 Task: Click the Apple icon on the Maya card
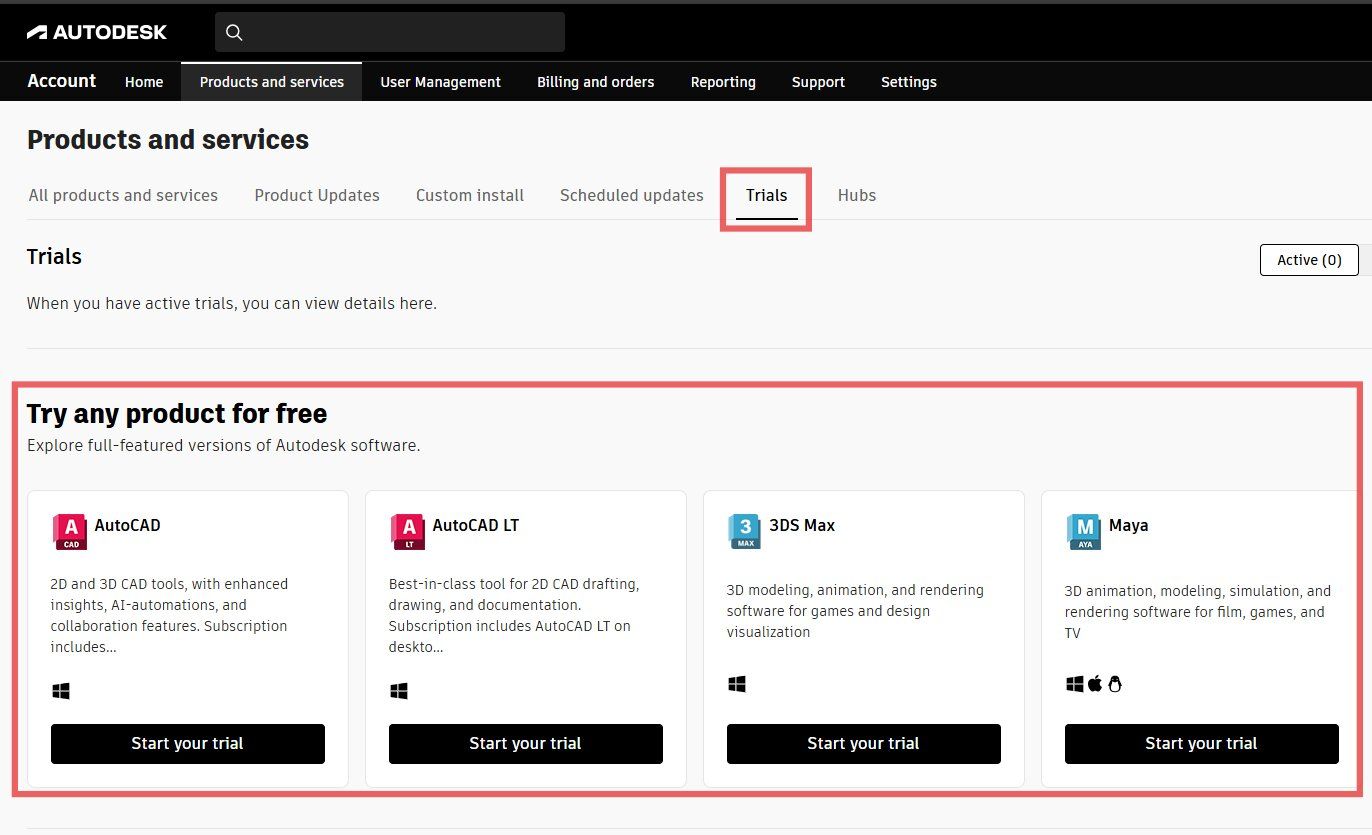(1095, 684)
